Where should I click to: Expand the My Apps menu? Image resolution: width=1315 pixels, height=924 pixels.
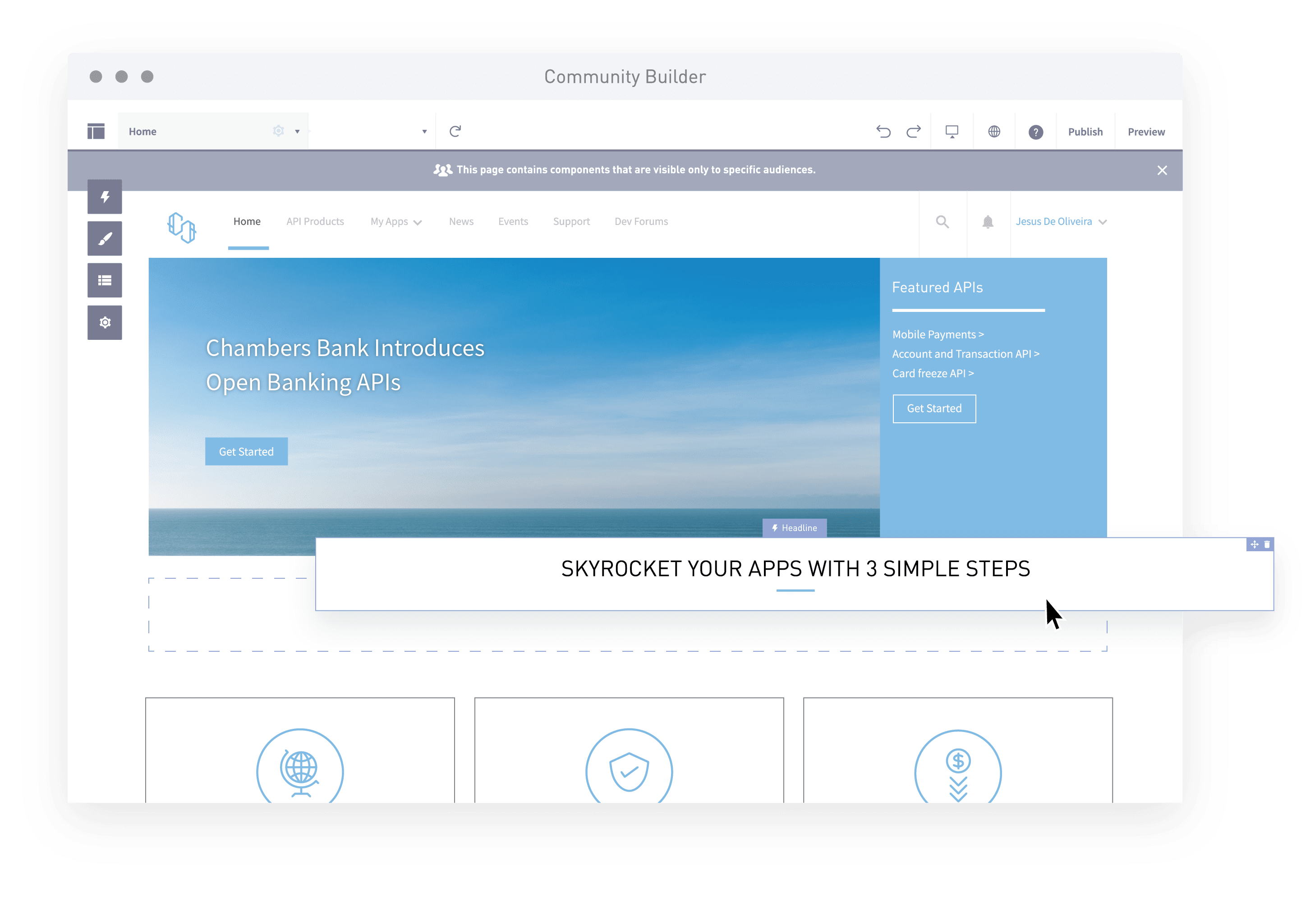pyautogui.click(x=396, y=222)
